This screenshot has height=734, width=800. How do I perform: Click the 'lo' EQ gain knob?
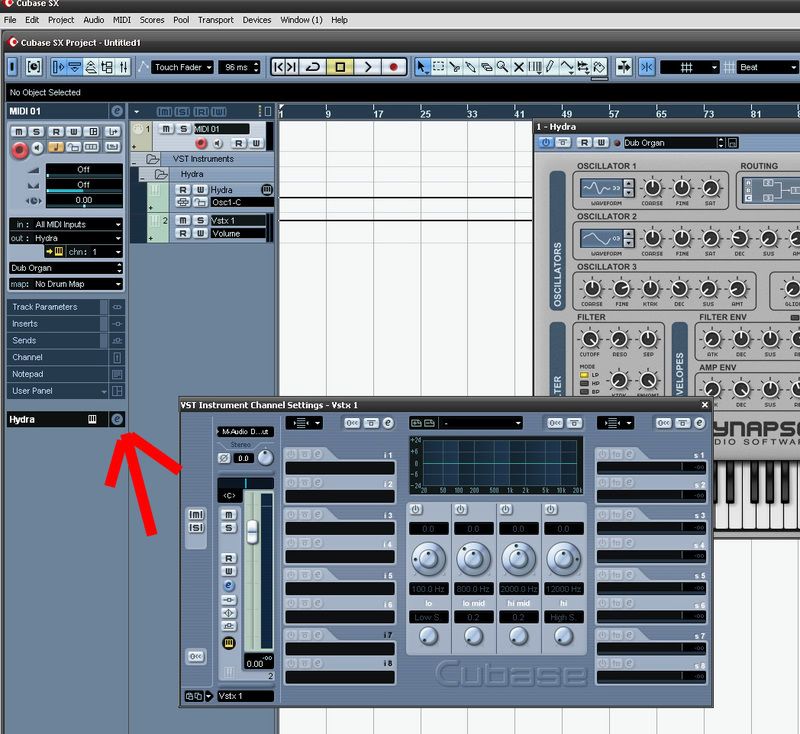[429, 559]
